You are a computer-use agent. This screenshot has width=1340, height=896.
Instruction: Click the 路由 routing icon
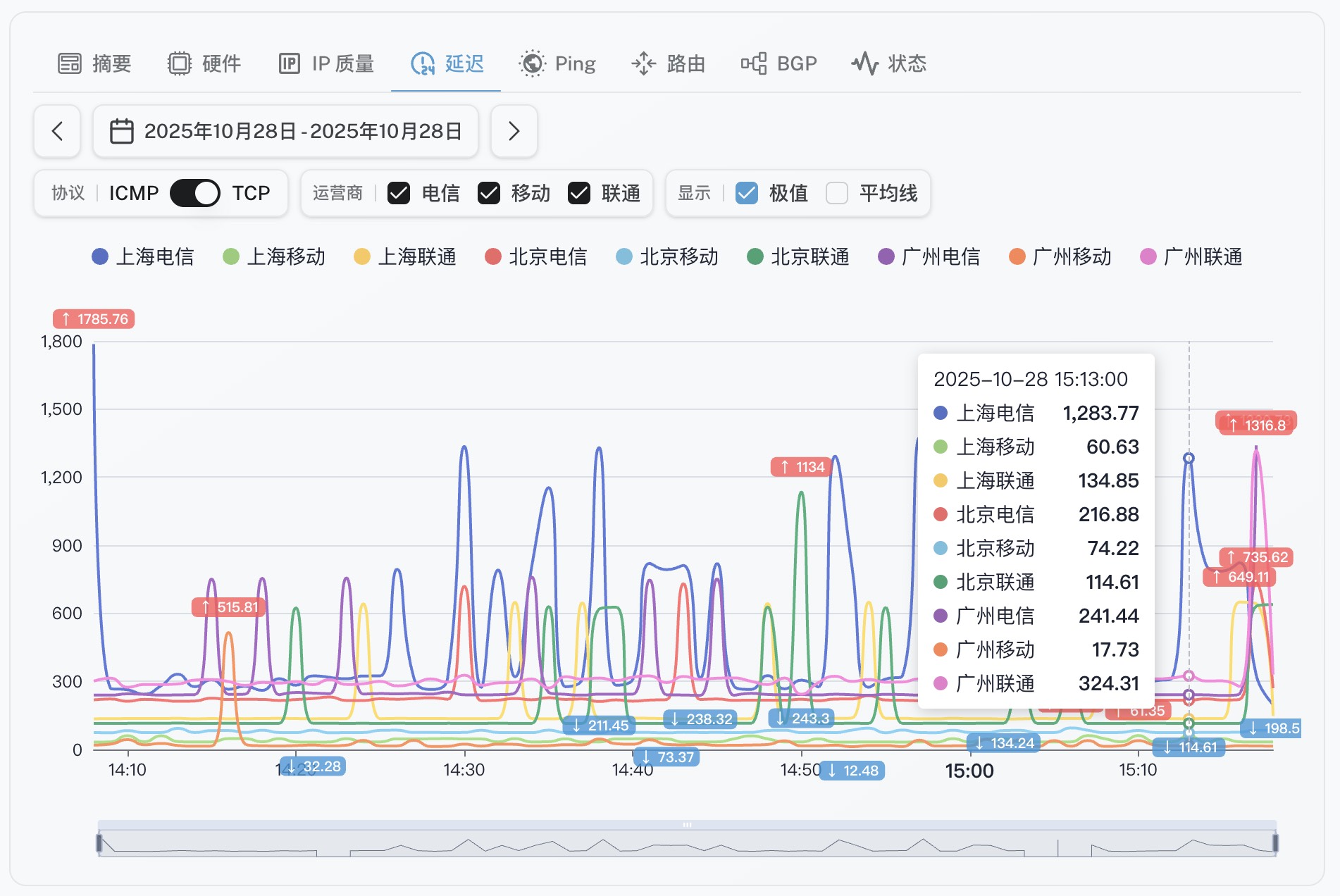coord(643,63)
